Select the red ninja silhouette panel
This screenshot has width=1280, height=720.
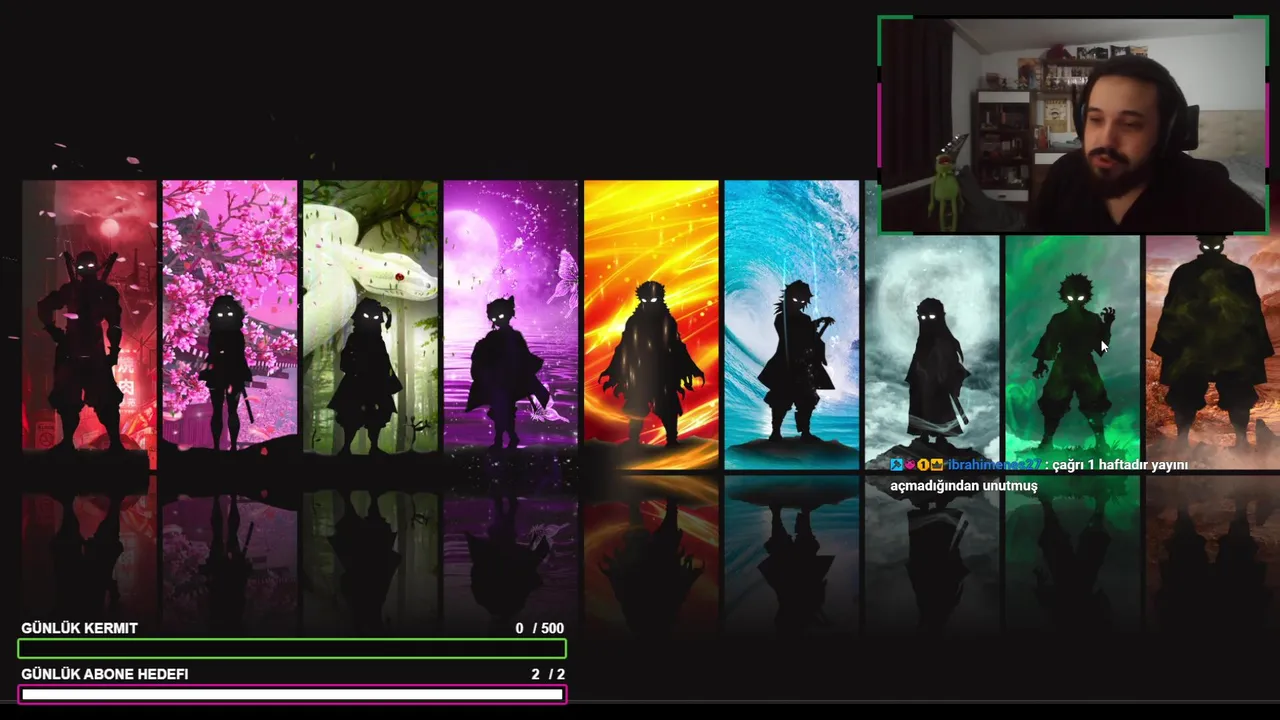pyautogui.click(x=89, y=324)
